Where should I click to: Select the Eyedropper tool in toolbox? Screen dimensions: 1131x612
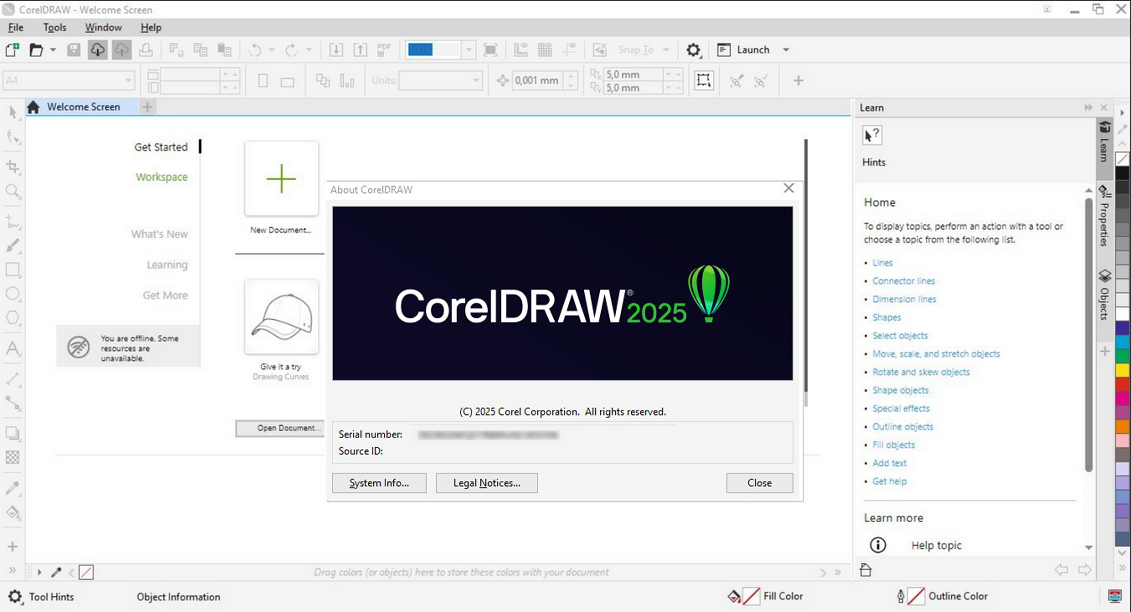coord(13,488)
